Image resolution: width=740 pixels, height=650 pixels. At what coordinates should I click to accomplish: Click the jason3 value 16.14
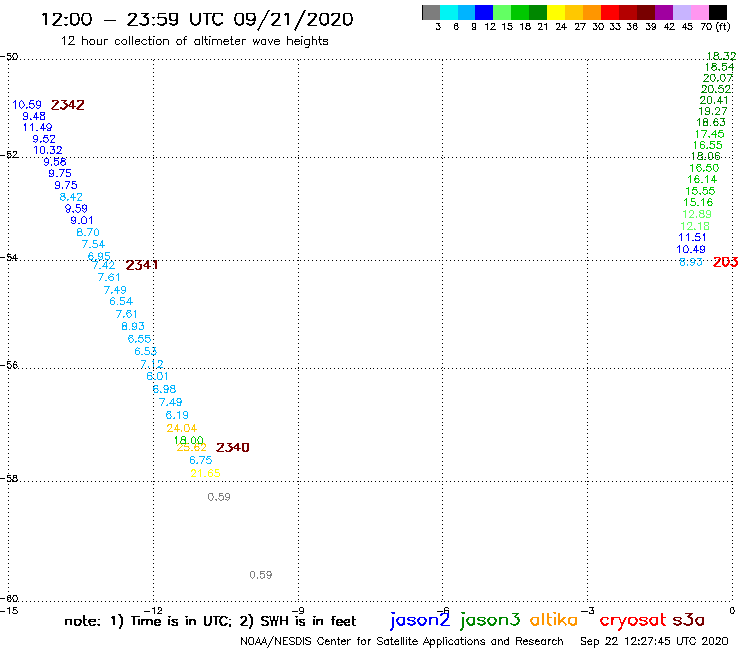(702, 179)
